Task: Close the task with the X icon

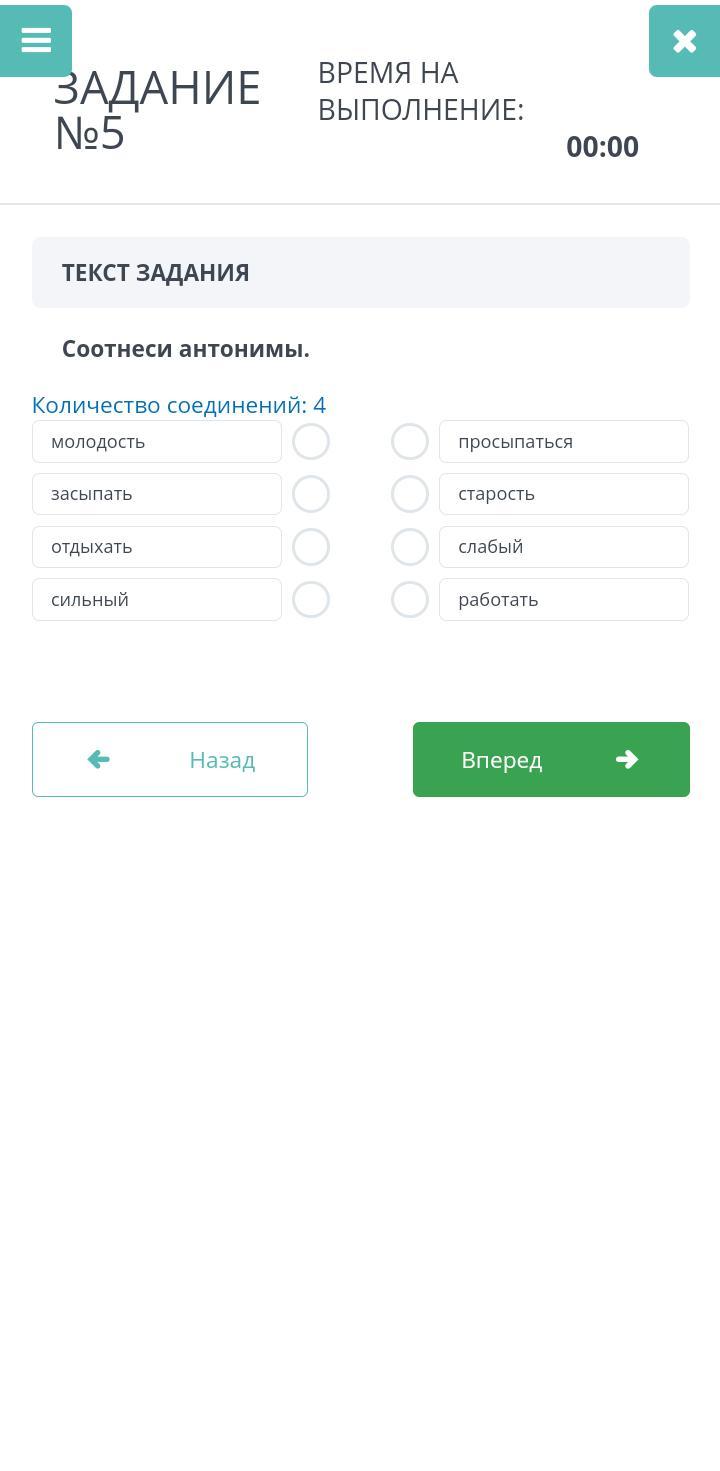Action: 684,41
